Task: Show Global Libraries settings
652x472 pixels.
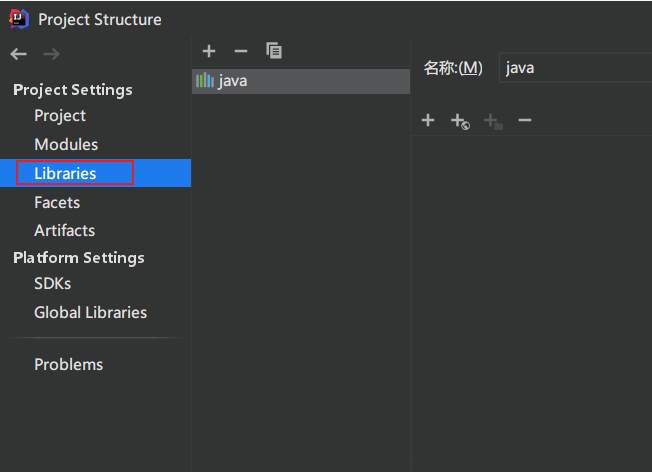Action: click(90, 313)
